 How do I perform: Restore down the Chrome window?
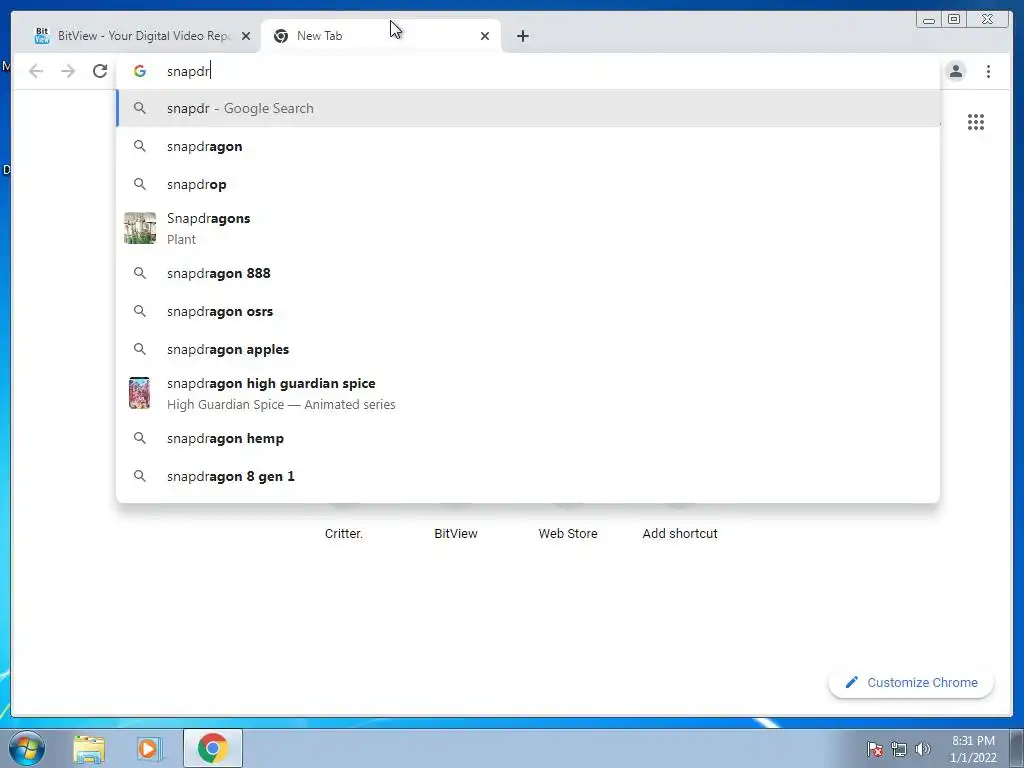(953, 20)
